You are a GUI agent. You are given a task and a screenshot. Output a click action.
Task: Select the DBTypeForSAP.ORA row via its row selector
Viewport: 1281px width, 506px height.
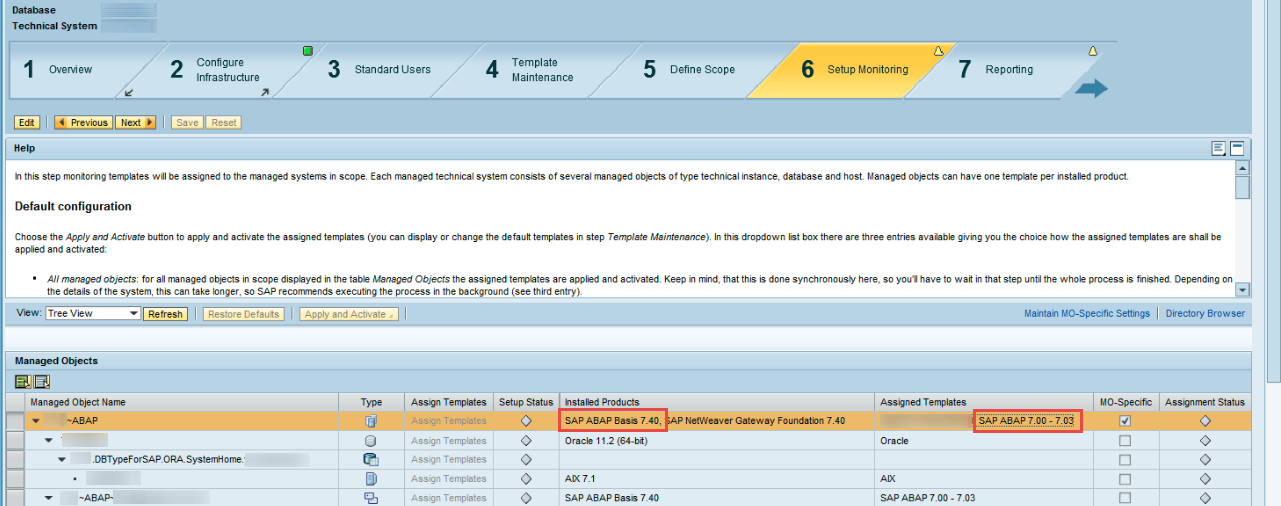(x=15, y=459)
